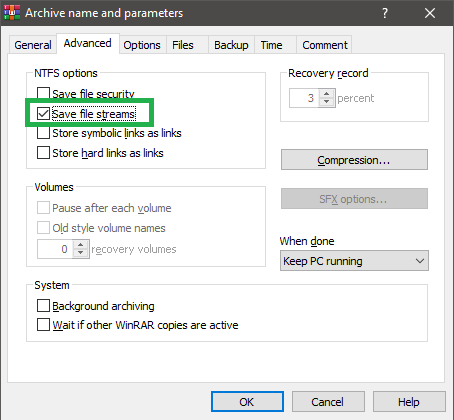Viewport: 454px width, 420px height.
Task: Decrease the recovery record percent with the down arrow
Action: 327,102
